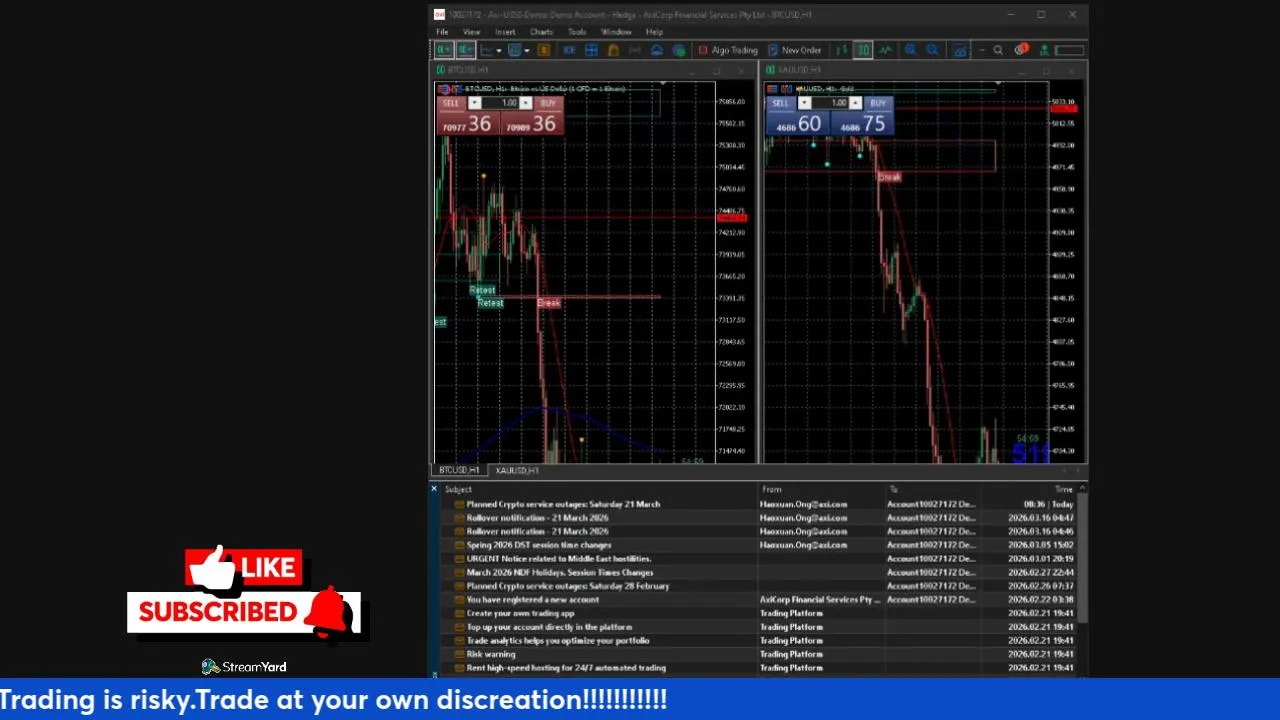Switch to the BTCUSD,H1 chart tab
Viewport: 1280px width, 720px height.
459,470
